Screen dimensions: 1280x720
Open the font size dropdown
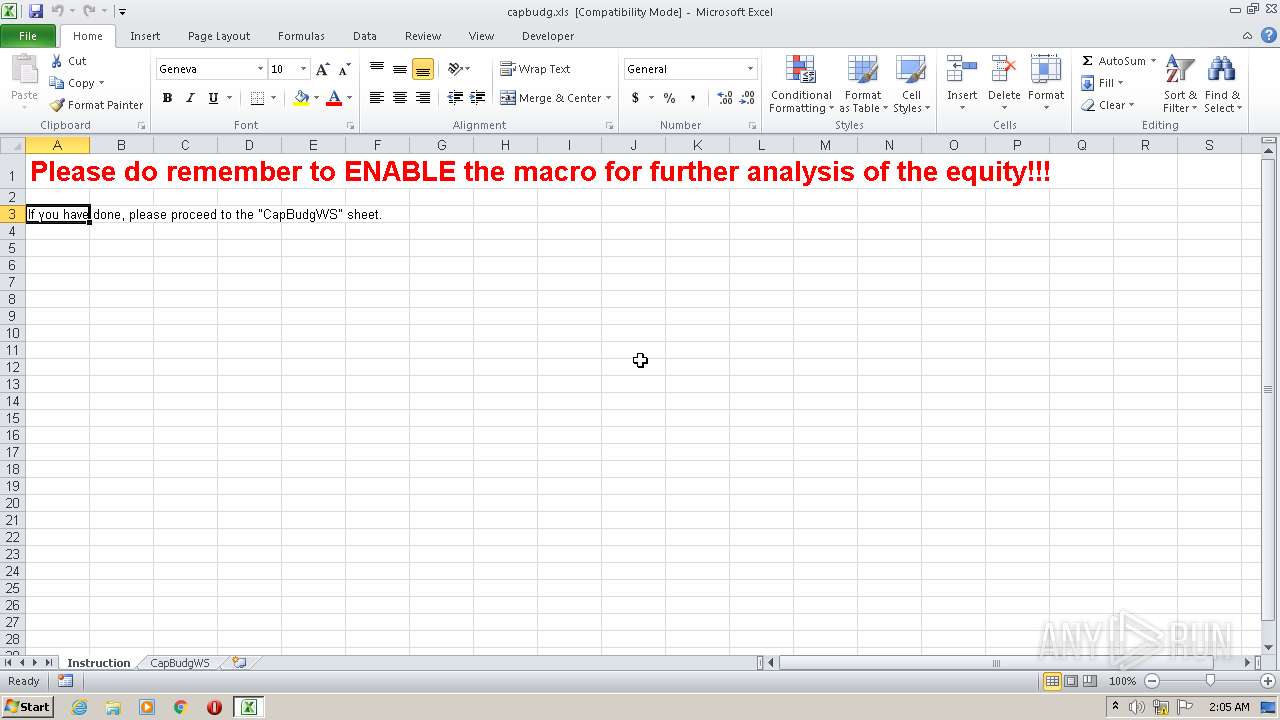click(303, 69)
